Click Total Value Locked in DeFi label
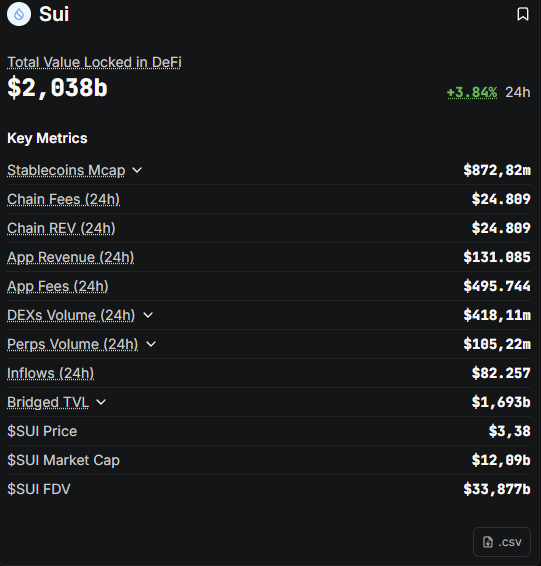 (x=94, y=62)
